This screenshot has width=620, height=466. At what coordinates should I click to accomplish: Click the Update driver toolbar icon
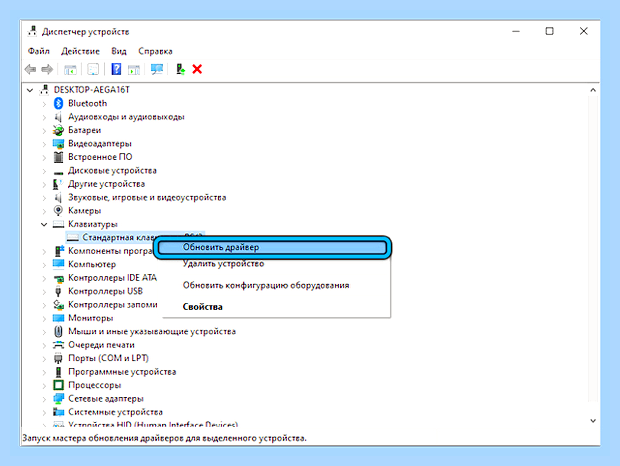tap(180, 69)
